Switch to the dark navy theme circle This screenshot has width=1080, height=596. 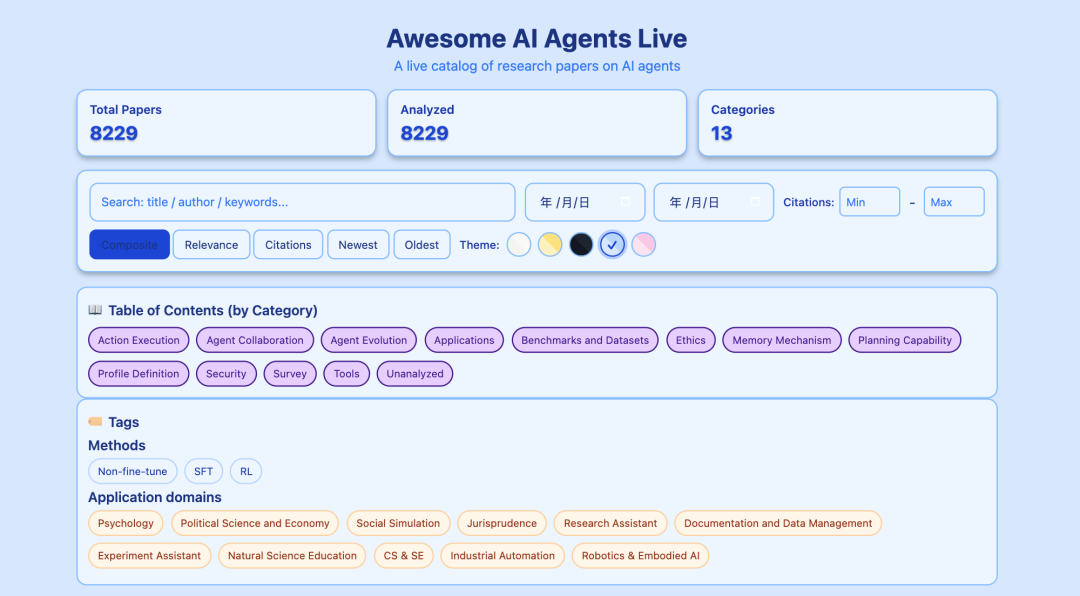click(x=581, y=244)
